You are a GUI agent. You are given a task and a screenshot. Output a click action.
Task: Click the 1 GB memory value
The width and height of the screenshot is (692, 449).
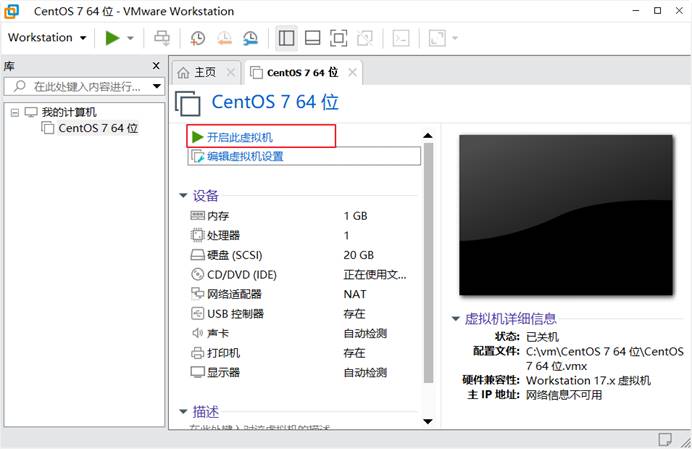pos(355,216)
